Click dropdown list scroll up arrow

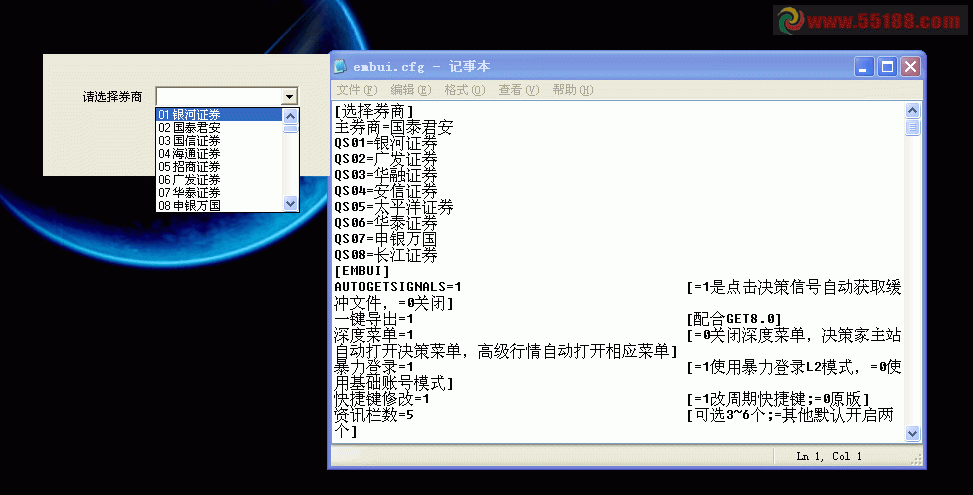tap(290, 115)
